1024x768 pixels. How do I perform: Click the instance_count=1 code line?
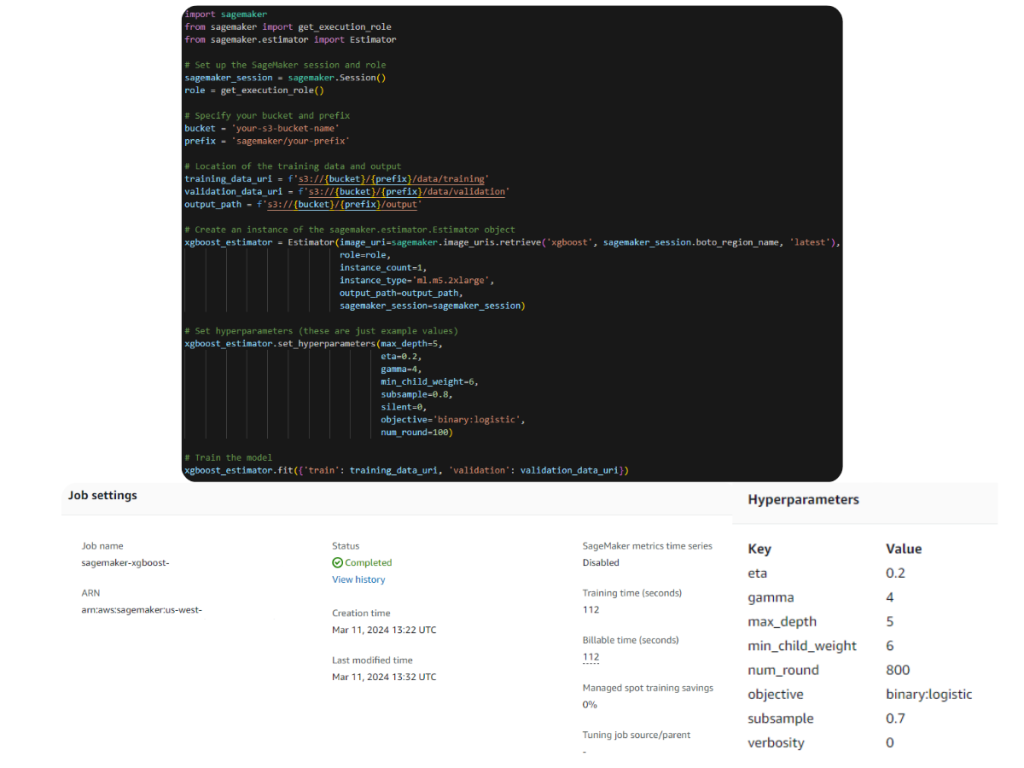click(x=383, y=268)
